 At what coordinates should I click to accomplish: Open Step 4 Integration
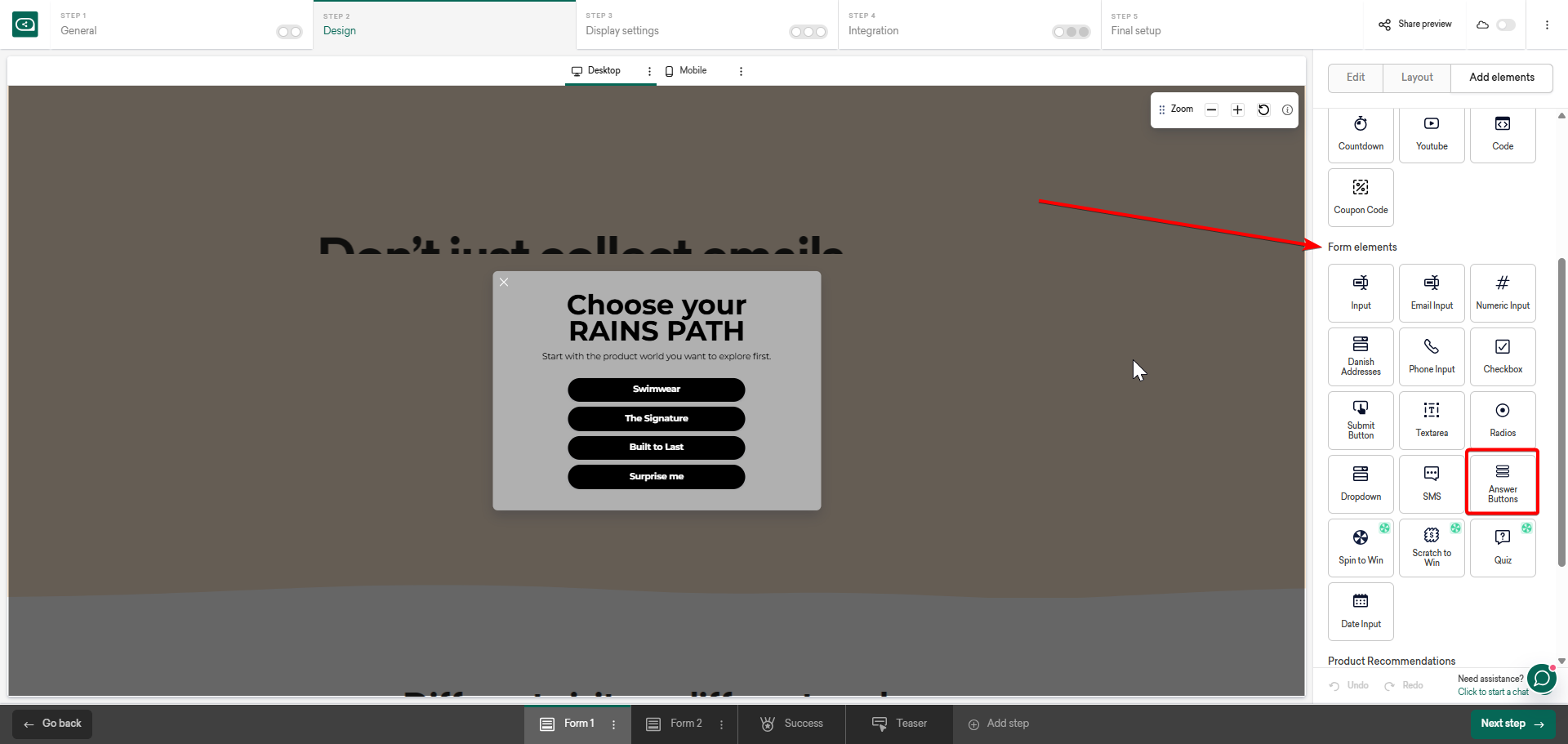point(969,25)
